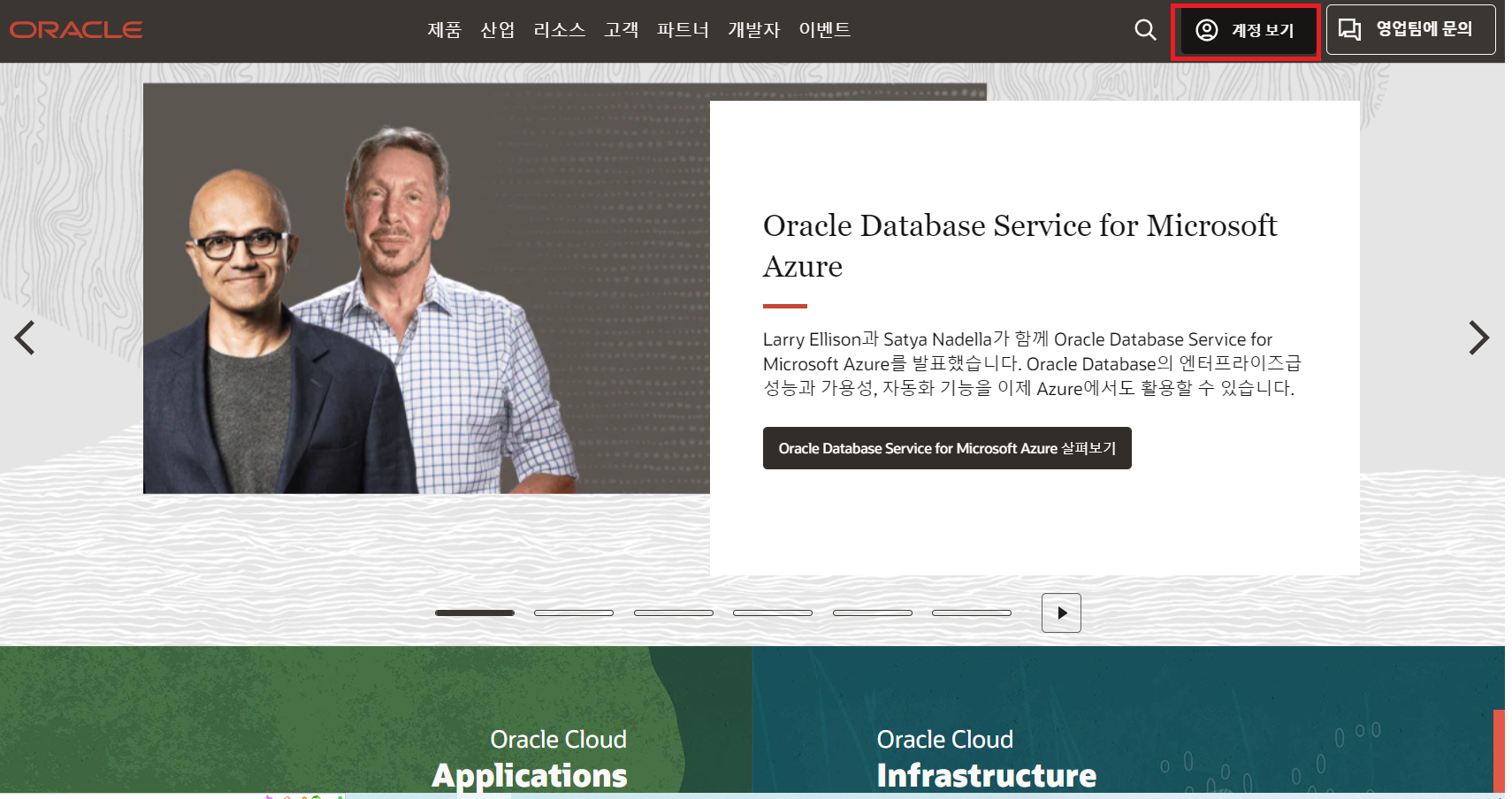The width and height of the screenshot is (1512, 799).
Task: Open the 산업 menu
Action: click(x=497, y=30)
